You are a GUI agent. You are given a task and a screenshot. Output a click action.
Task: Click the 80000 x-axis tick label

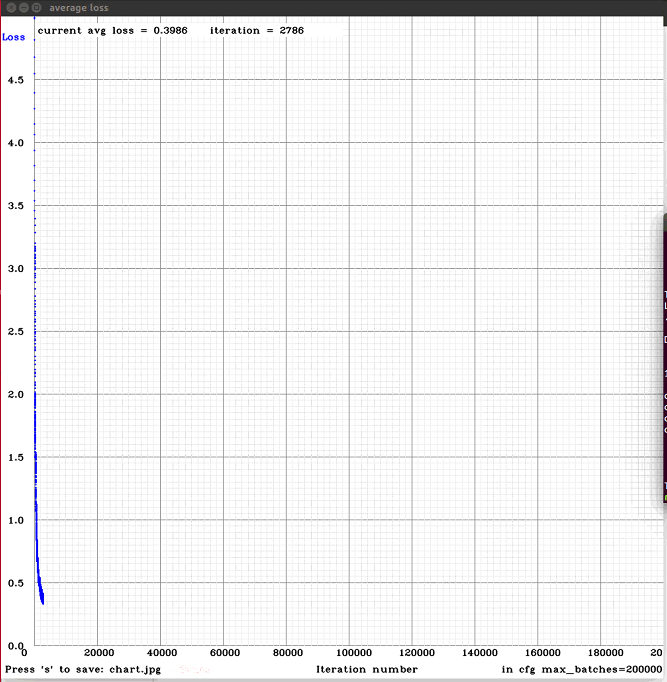(288, 652)
